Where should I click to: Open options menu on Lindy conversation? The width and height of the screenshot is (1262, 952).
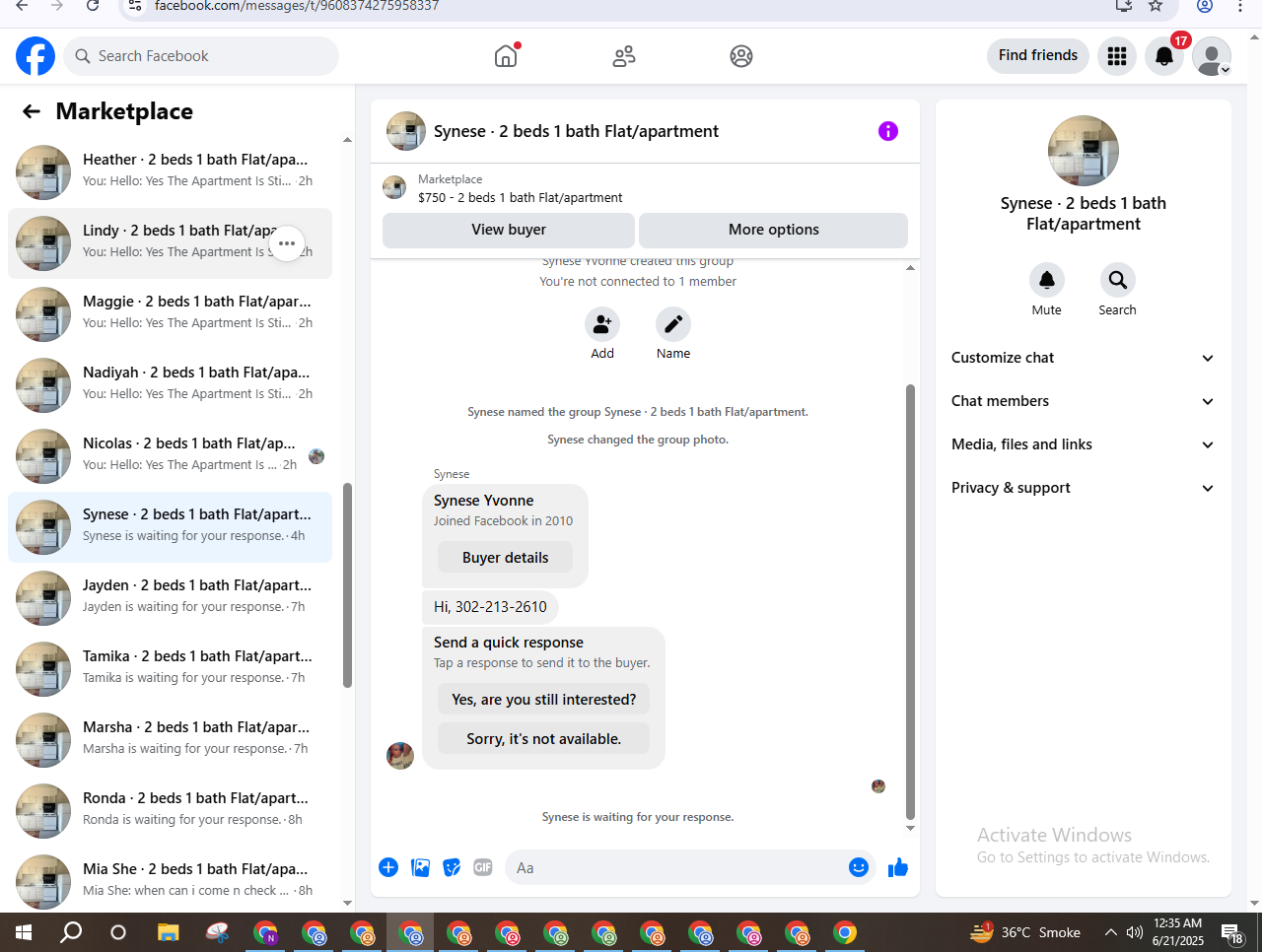(287, 243)
